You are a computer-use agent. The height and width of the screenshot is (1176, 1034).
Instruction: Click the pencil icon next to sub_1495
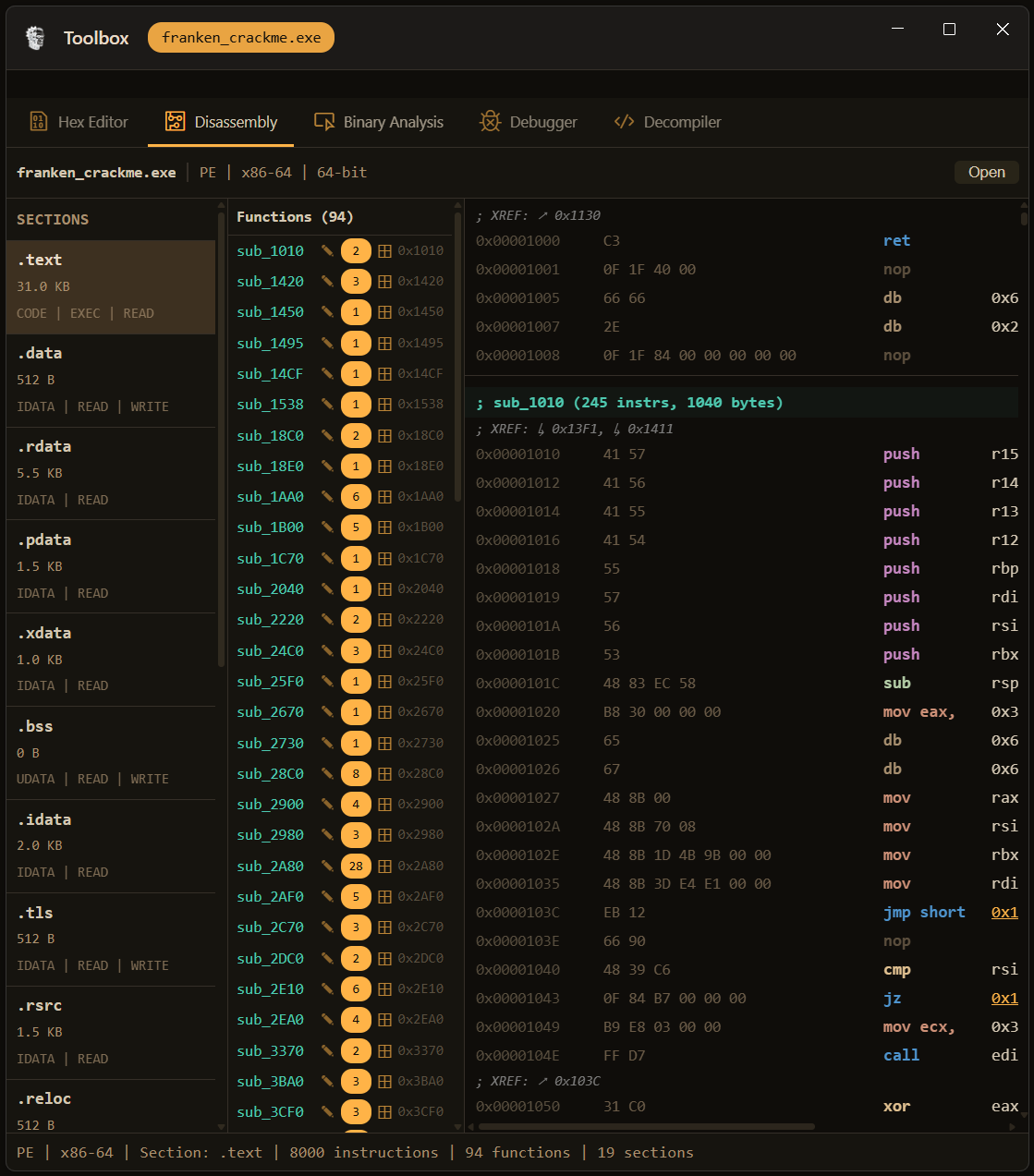click(x=327, y=343)
